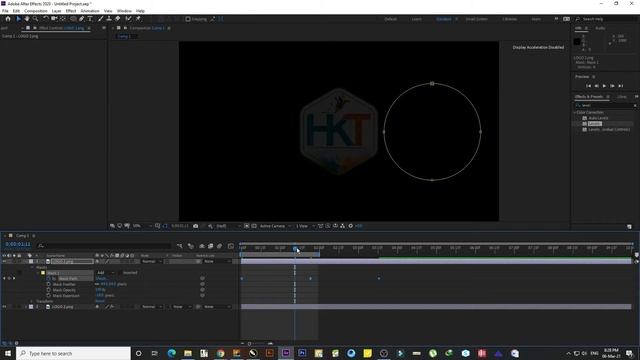Click Play in the Preview panel

(604, 86)
